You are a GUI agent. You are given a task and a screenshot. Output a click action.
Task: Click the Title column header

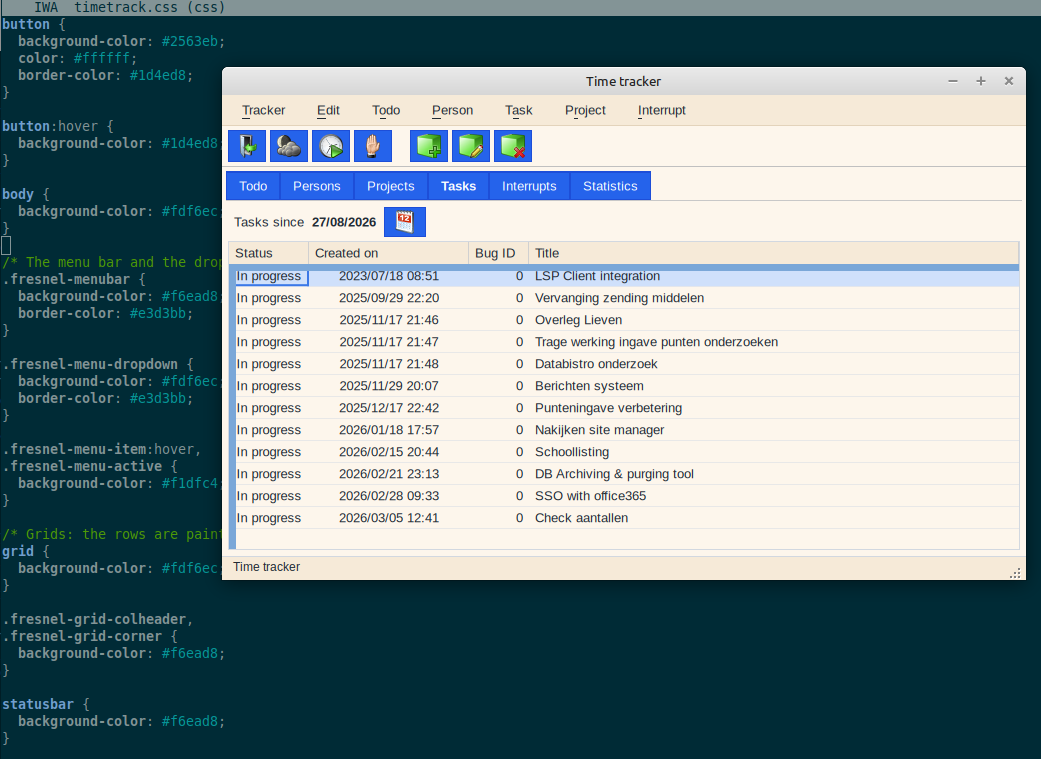tap(773, 253)
